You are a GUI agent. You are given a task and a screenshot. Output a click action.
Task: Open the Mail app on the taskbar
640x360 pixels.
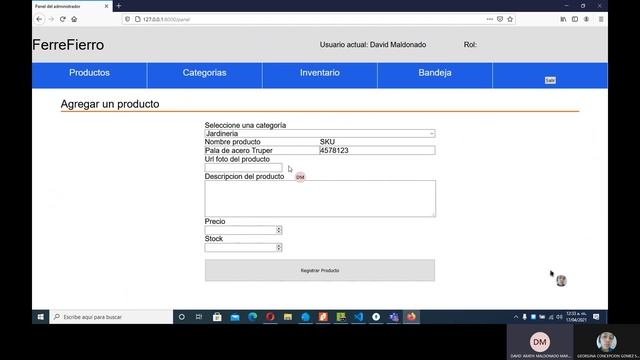point(235,317)
